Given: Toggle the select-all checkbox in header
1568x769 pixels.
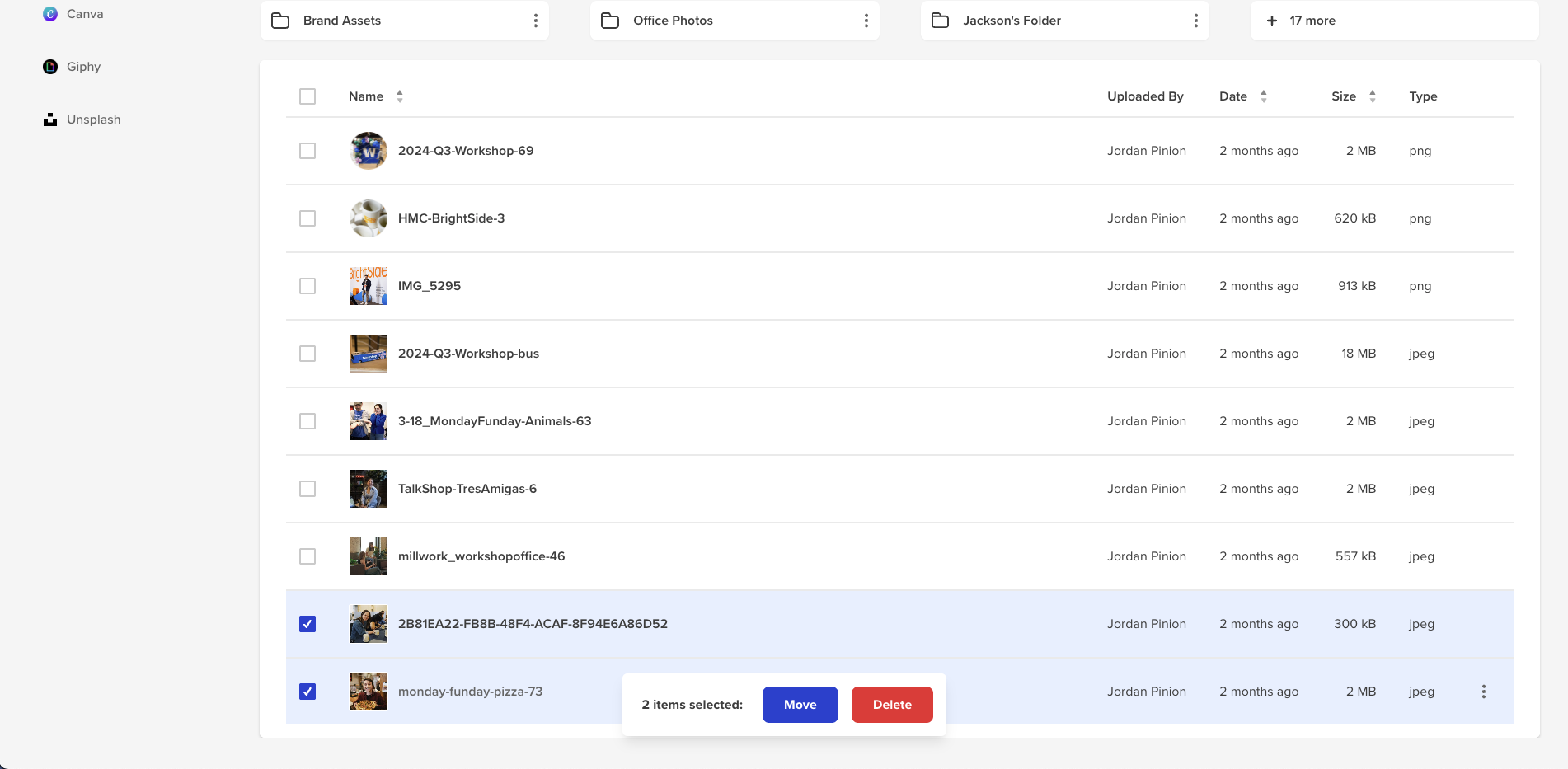Looking at the screenshot, I should point(307,96).
